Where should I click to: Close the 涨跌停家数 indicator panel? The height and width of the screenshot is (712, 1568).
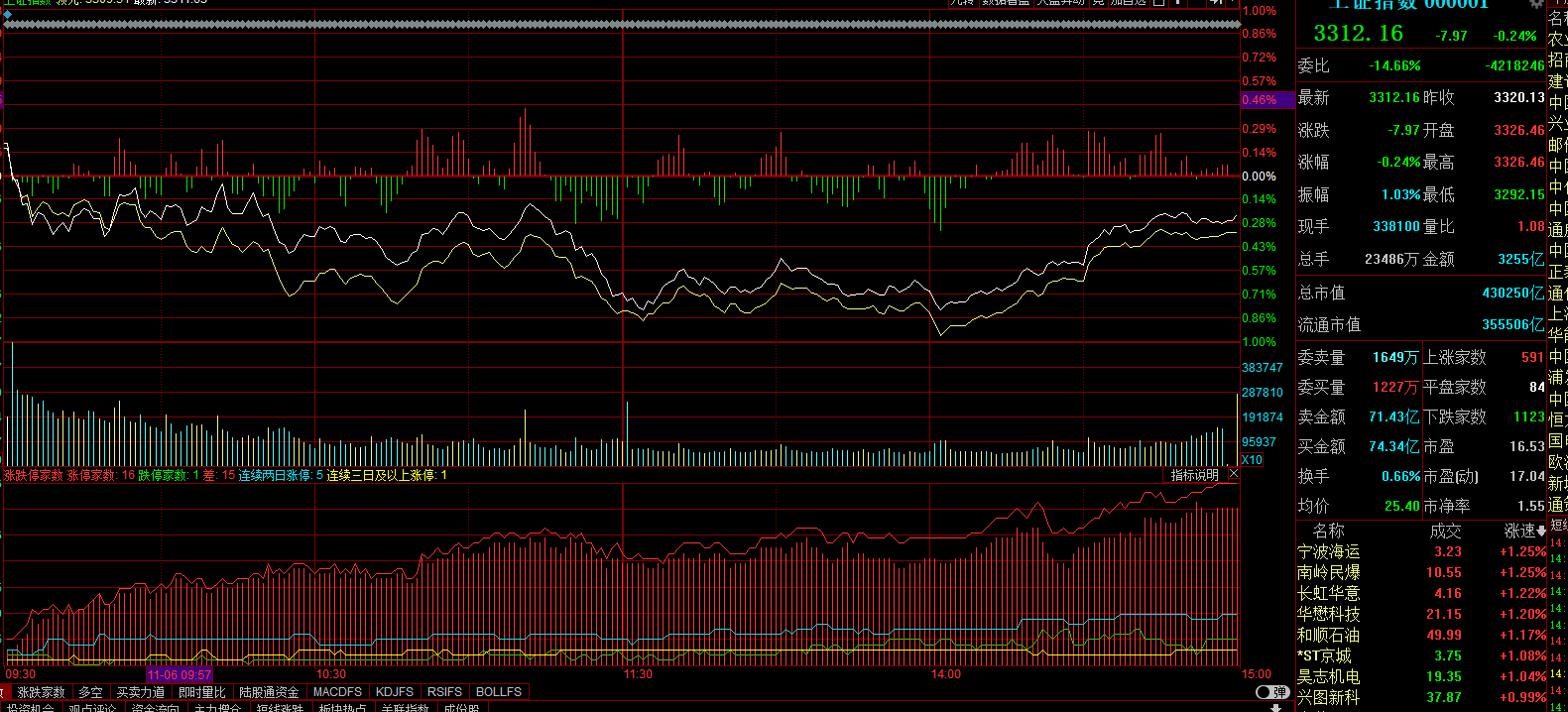pyautogui.click(x=1234, y=475)
